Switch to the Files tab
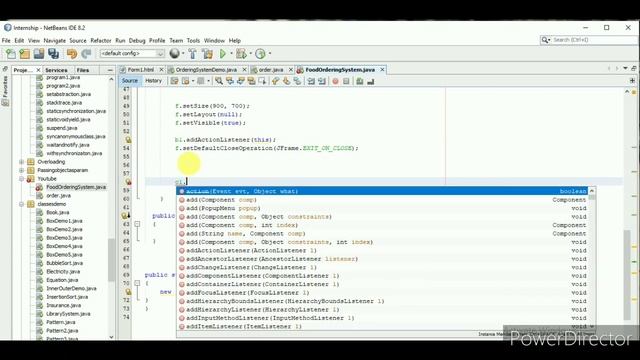Viewport: 640px width, 360px height. (x=83, y=70)
